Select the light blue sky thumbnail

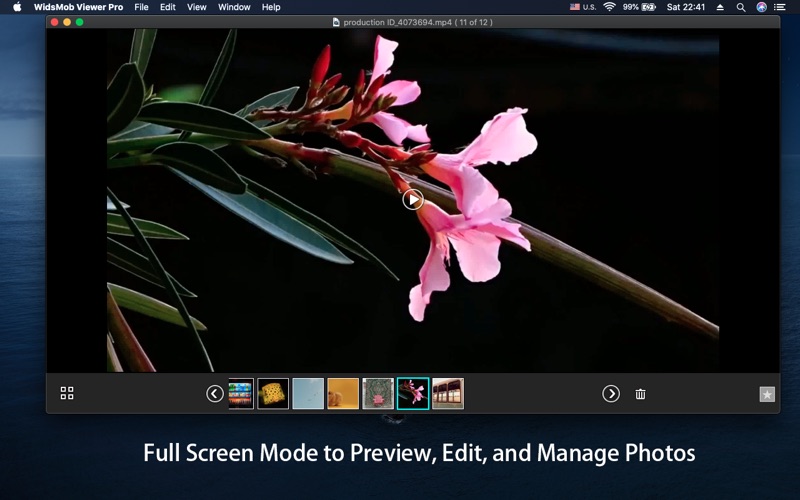[x=308, y=394]
